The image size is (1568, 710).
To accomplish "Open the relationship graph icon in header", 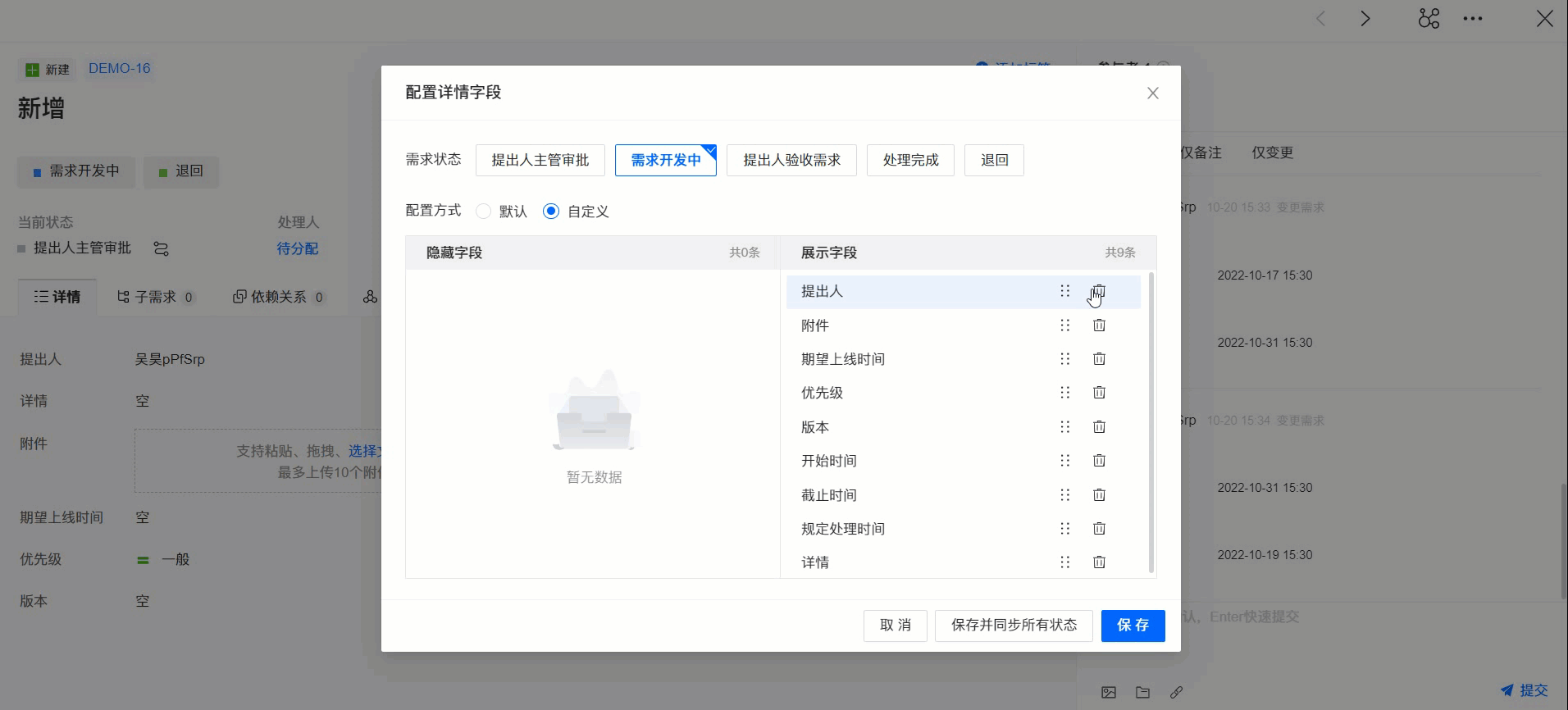I will pos(1429,19).
